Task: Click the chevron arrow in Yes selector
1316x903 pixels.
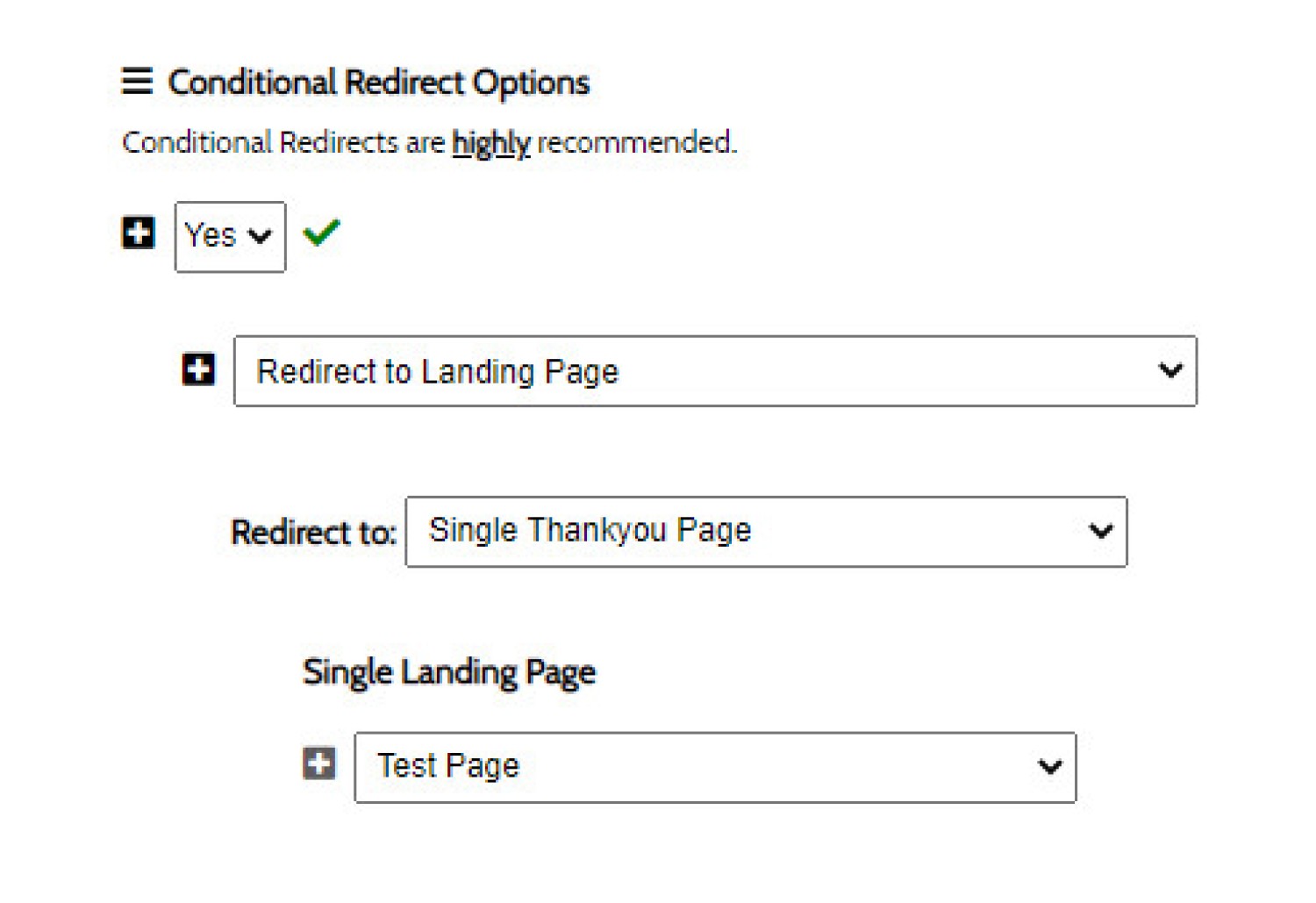Action: [x=260, y=236]
